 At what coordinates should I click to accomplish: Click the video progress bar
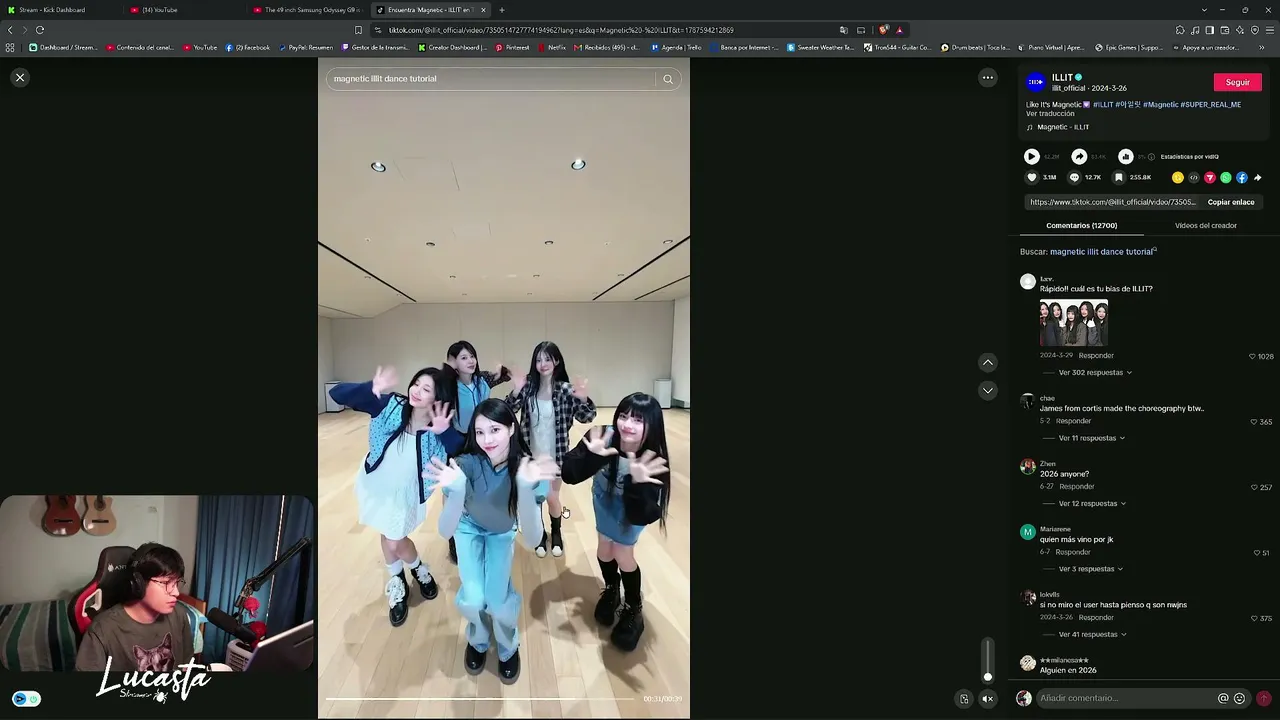pos(481,698)
